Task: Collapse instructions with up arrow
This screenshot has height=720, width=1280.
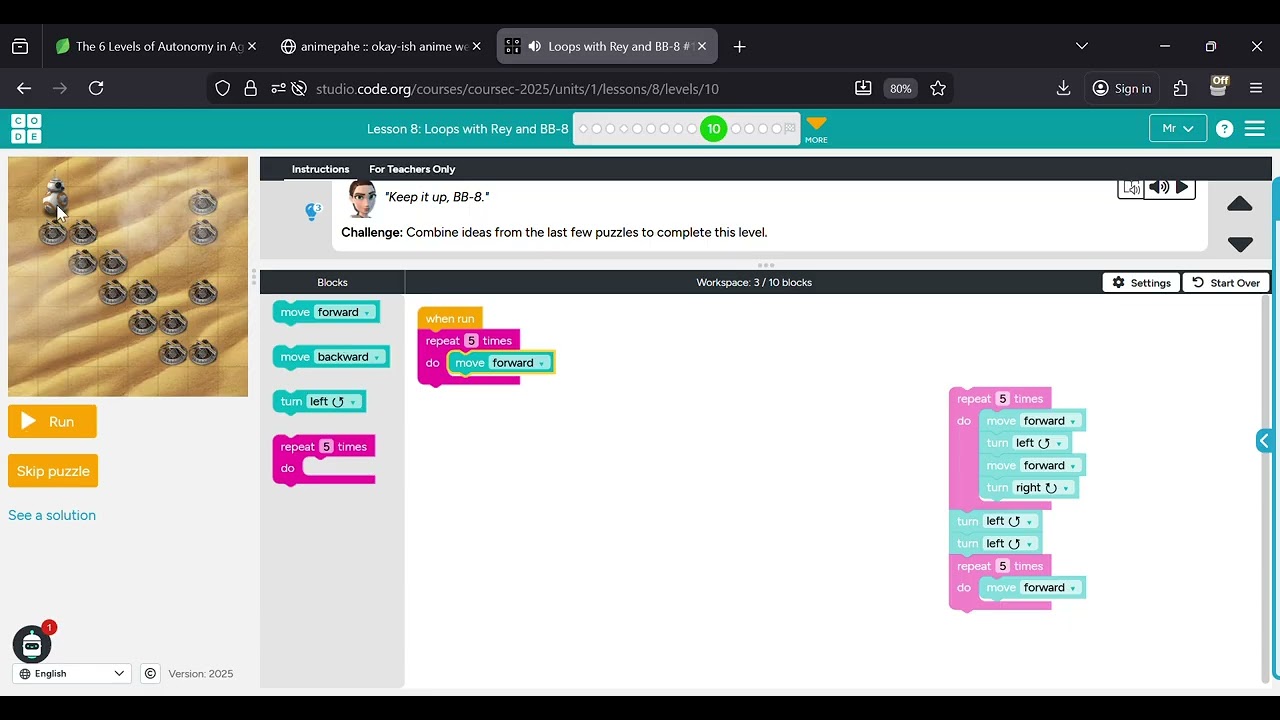Action: click(x=1239, y=204)
